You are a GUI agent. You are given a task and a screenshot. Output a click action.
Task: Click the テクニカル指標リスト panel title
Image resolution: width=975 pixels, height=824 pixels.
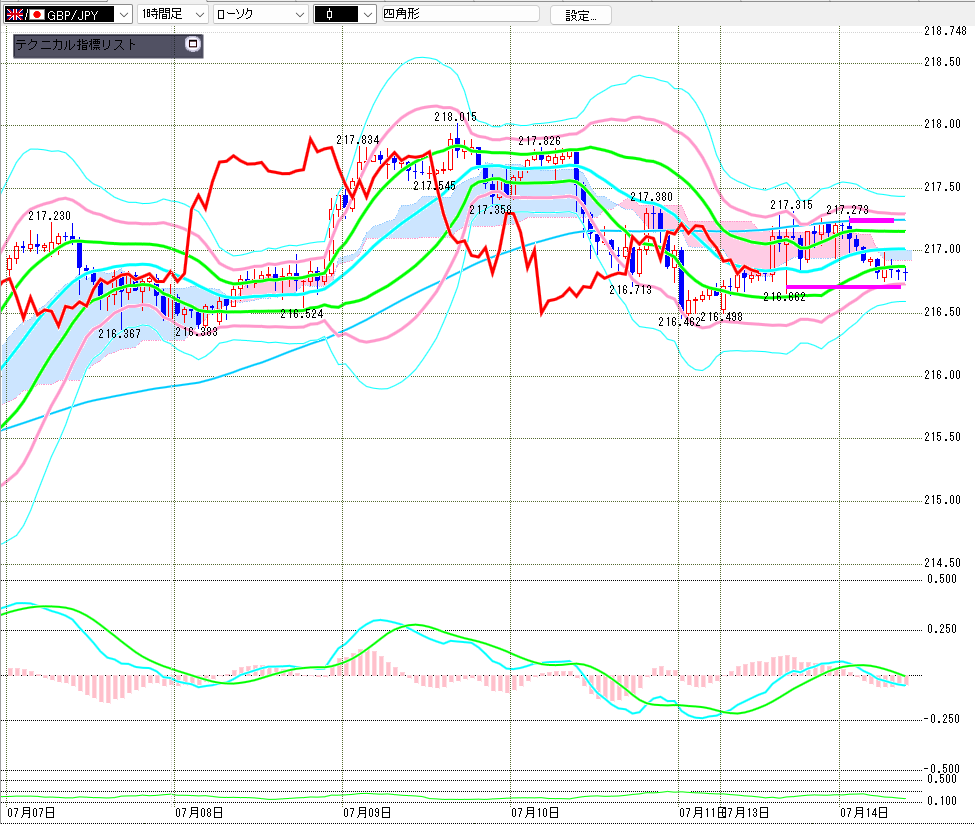[75, 45]
